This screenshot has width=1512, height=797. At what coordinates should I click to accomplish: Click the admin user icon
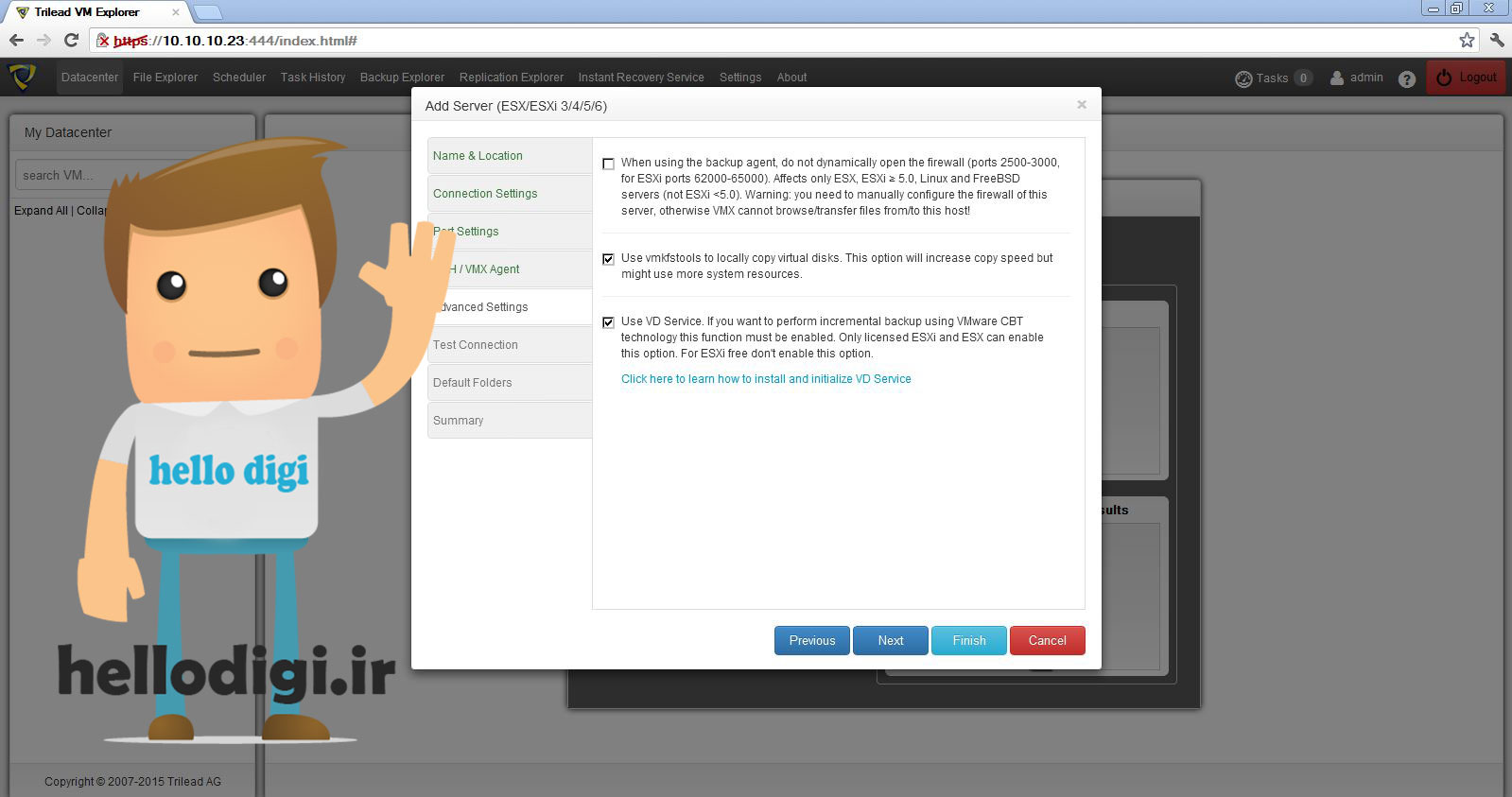coord(1337,78)
